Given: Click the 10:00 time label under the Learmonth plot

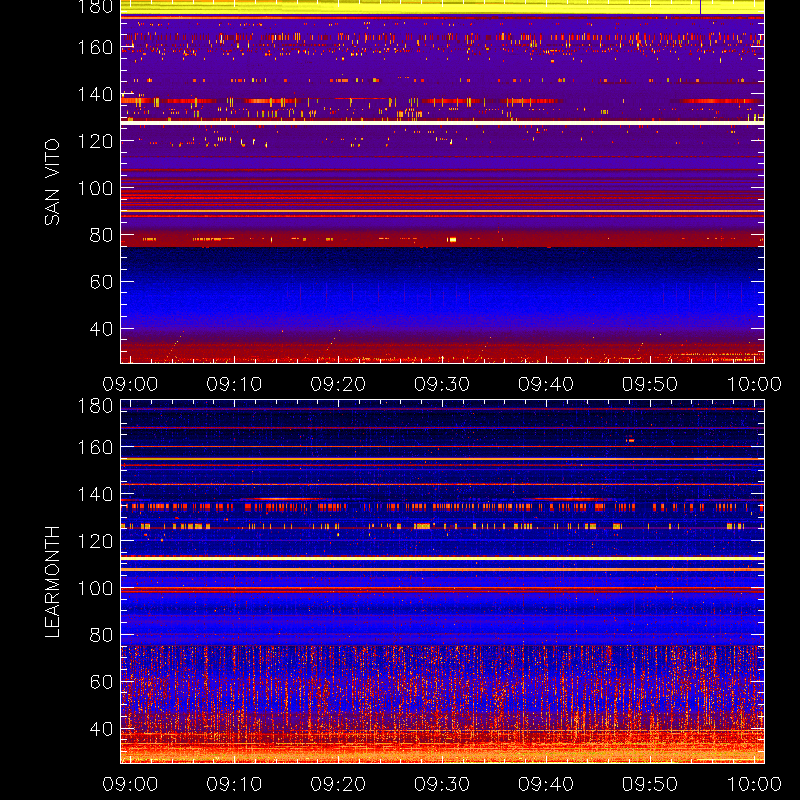Looking at the screenshot, I should [754, 784].
